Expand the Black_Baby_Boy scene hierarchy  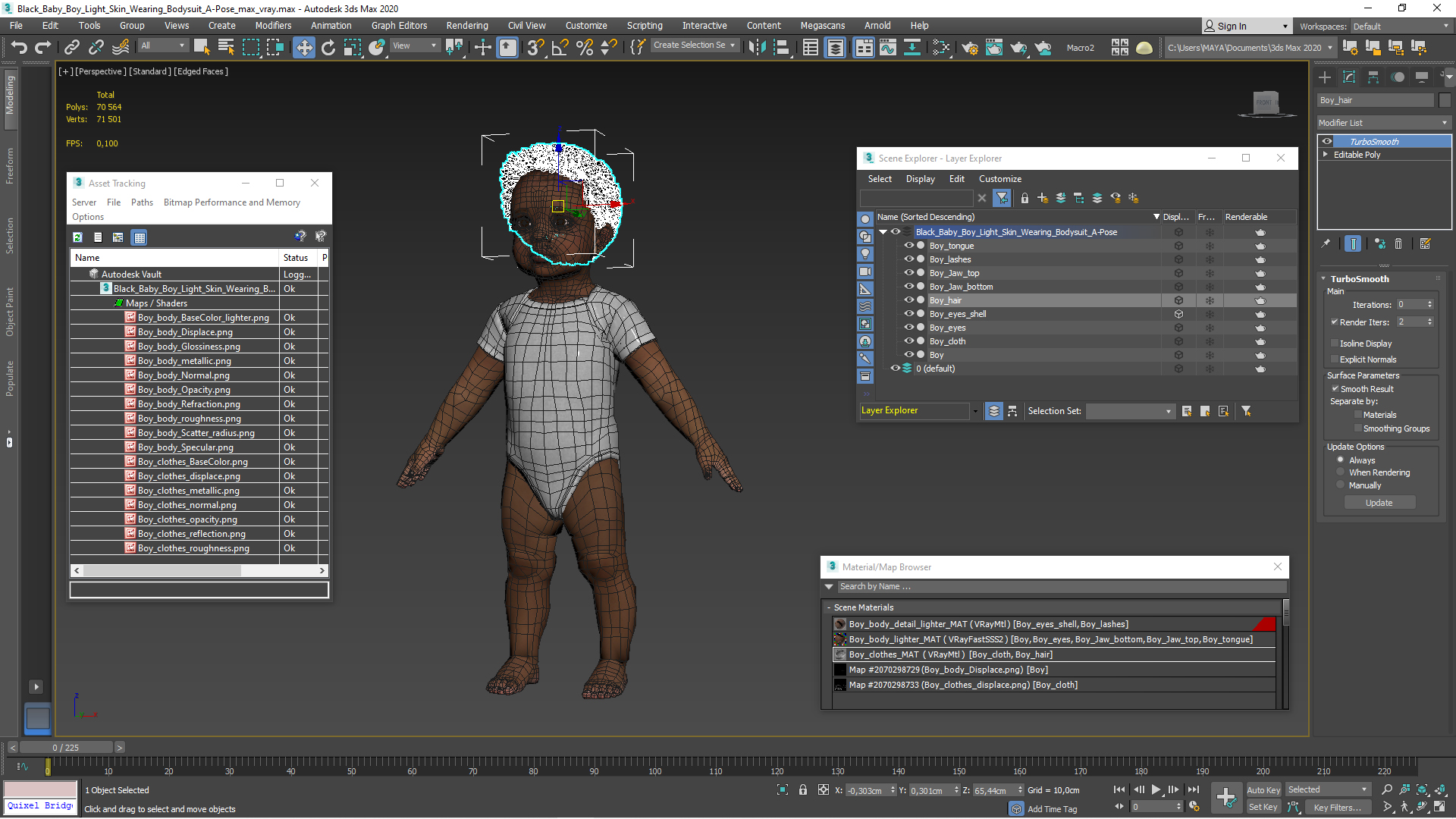click(x=885, y=231)
